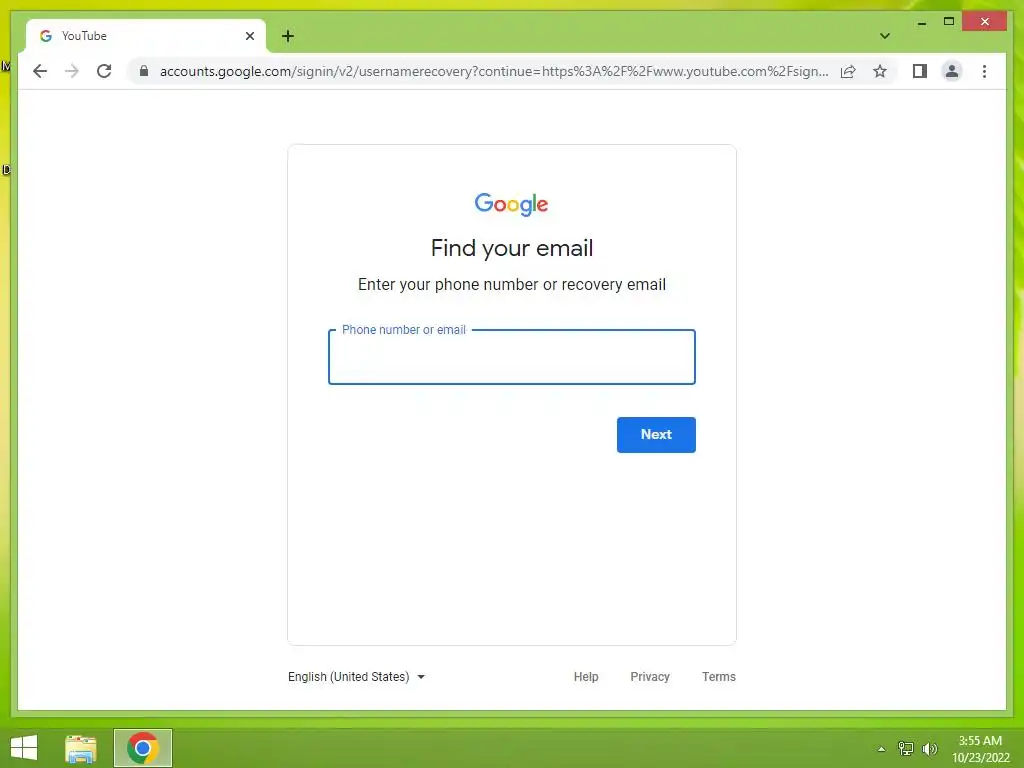Open the English (United States) language dropdown
This screenshot has height=768, width=1024.
pyautogui.click(x=357, y=677)
